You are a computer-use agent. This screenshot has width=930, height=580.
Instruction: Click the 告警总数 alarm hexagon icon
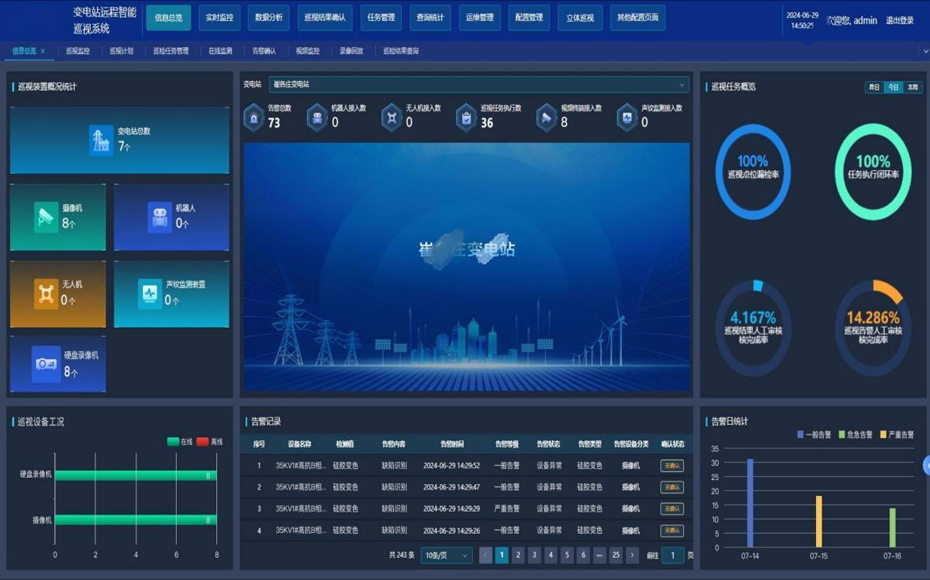tap(254, 118)
